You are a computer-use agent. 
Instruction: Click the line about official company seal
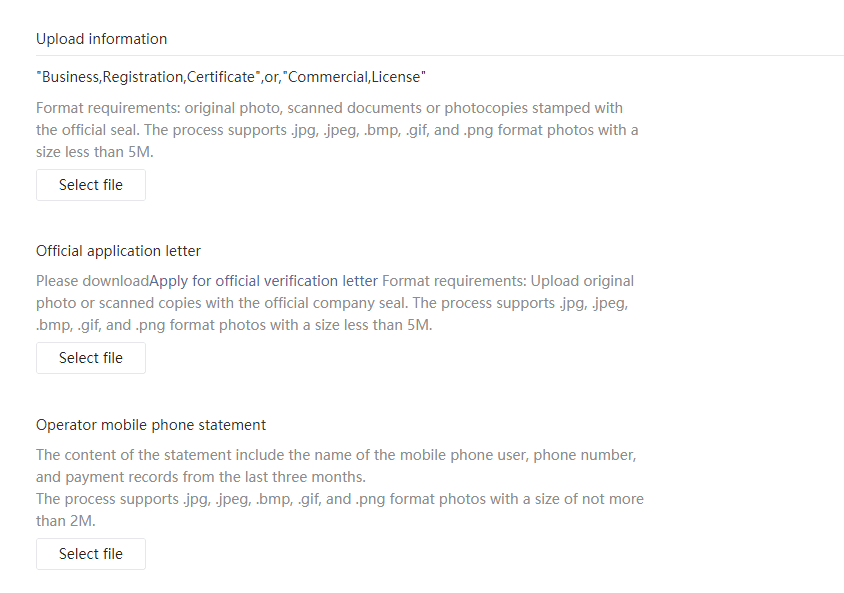coord(332,303)
